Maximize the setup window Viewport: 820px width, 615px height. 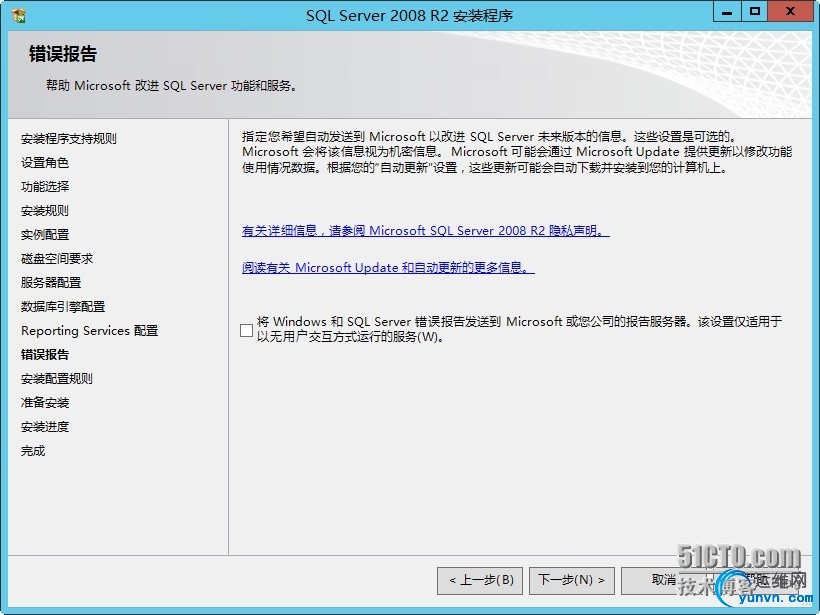click(755, 12)
